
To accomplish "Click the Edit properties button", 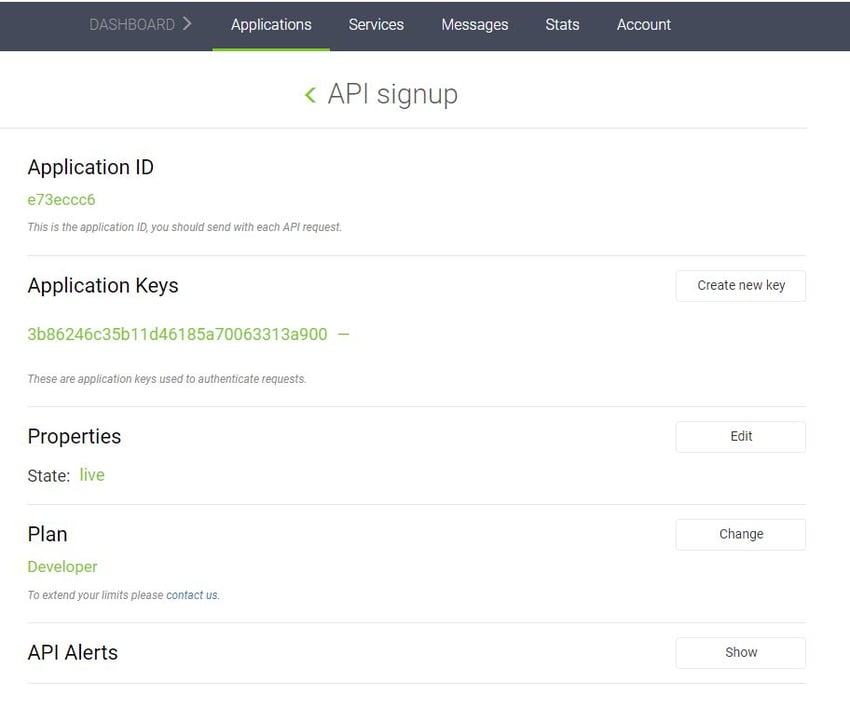I will pos(740,436).
